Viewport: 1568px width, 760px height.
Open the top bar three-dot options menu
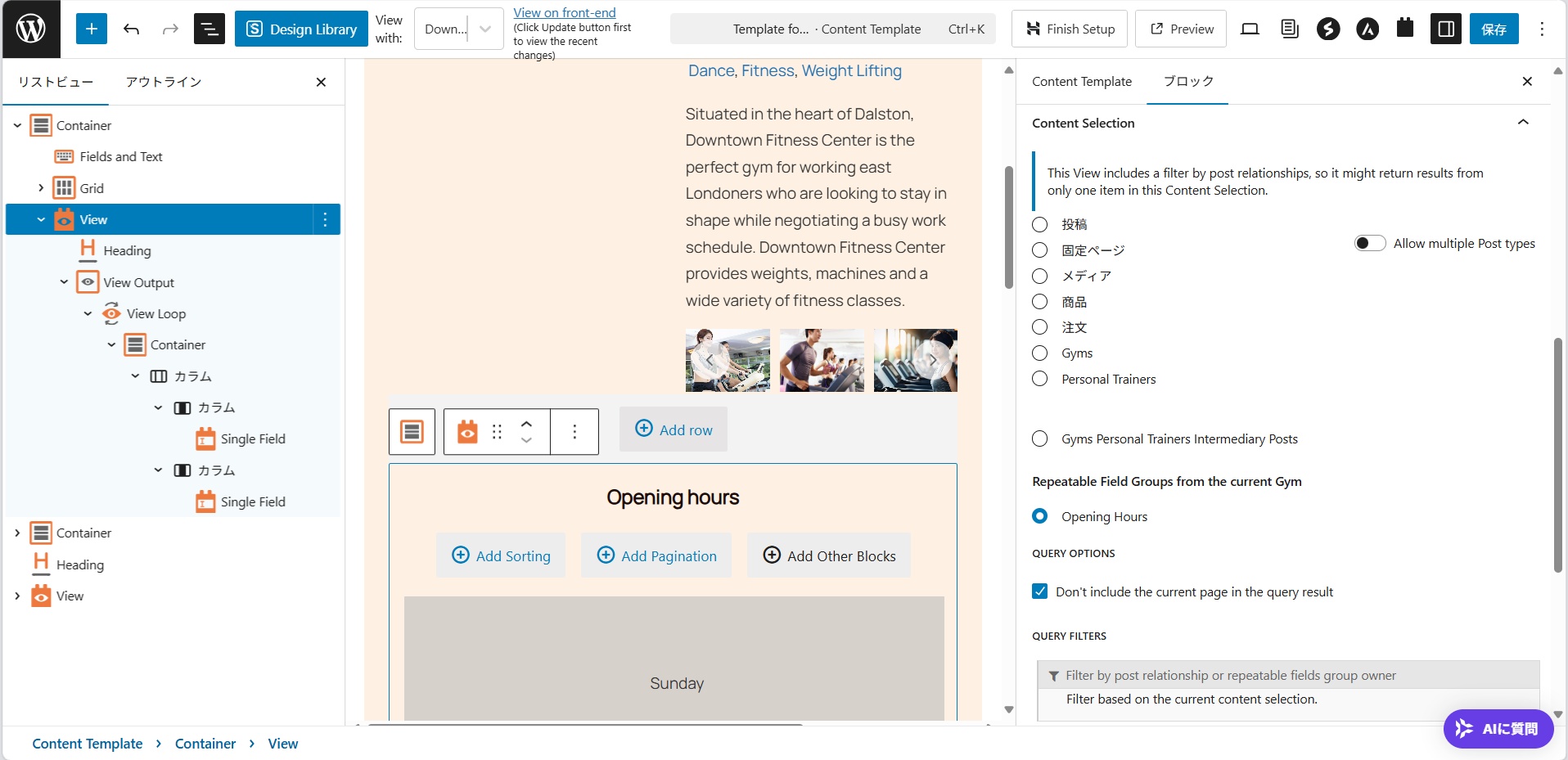point(1542,29)
